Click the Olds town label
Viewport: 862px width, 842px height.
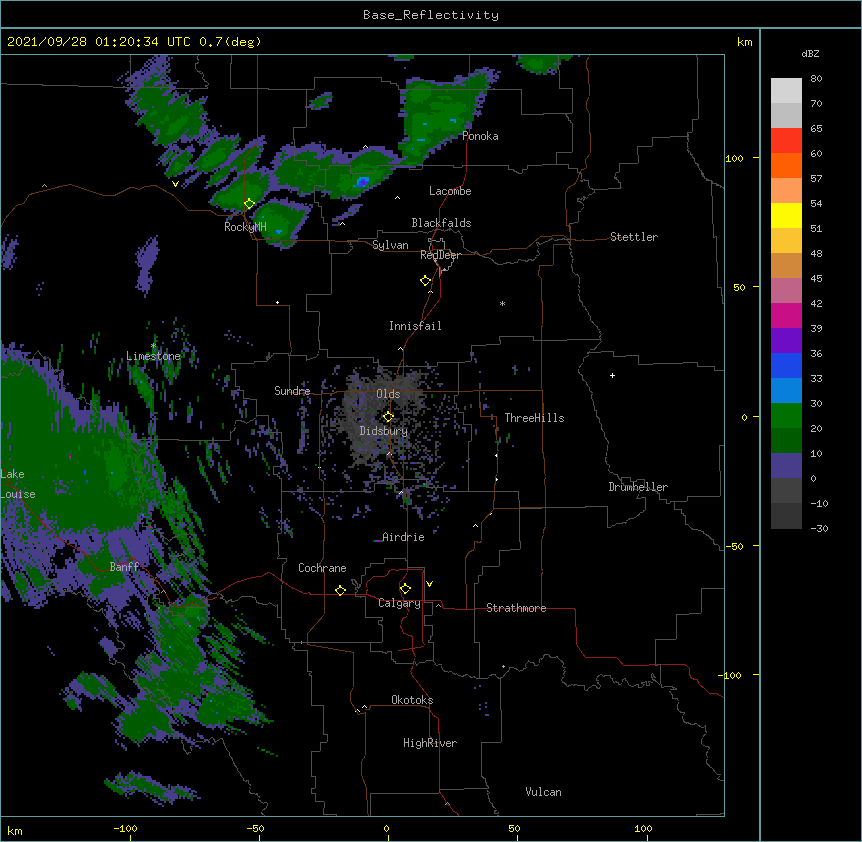click(x=388, y=394)
